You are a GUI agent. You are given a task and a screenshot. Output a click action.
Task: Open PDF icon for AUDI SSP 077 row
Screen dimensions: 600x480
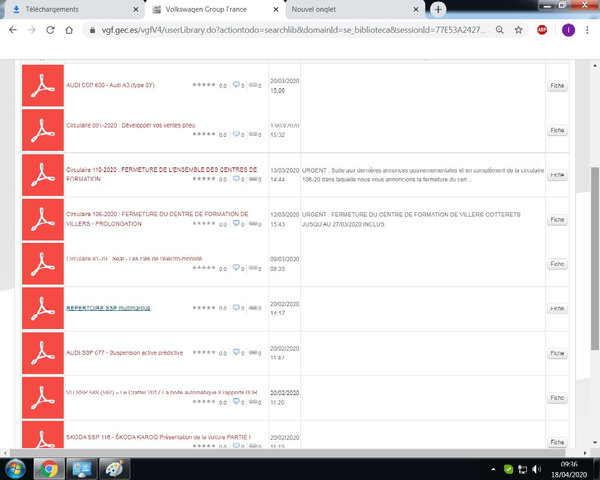tap(43, 353)
